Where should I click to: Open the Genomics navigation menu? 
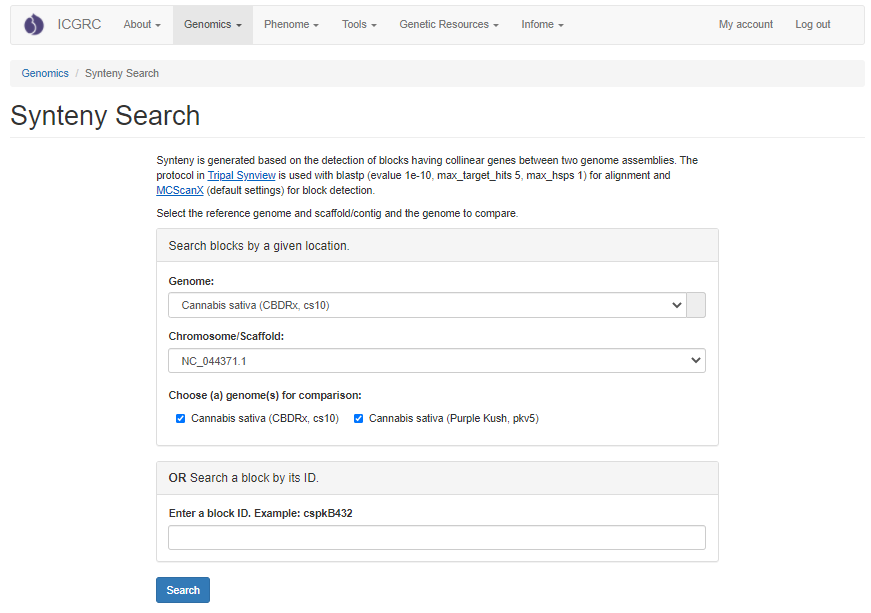[212, 25]
